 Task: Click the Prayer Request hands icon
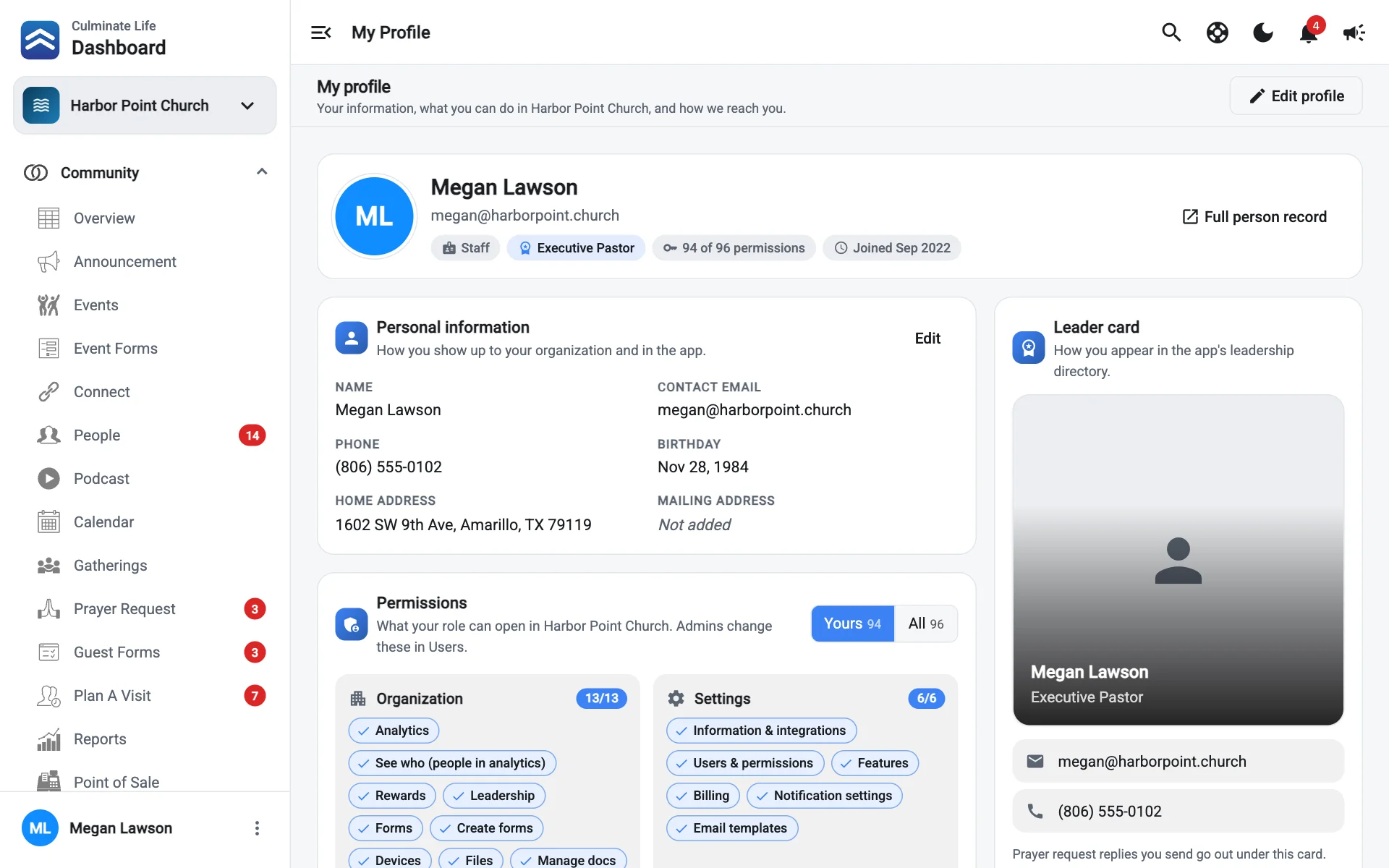coord(48,609)
